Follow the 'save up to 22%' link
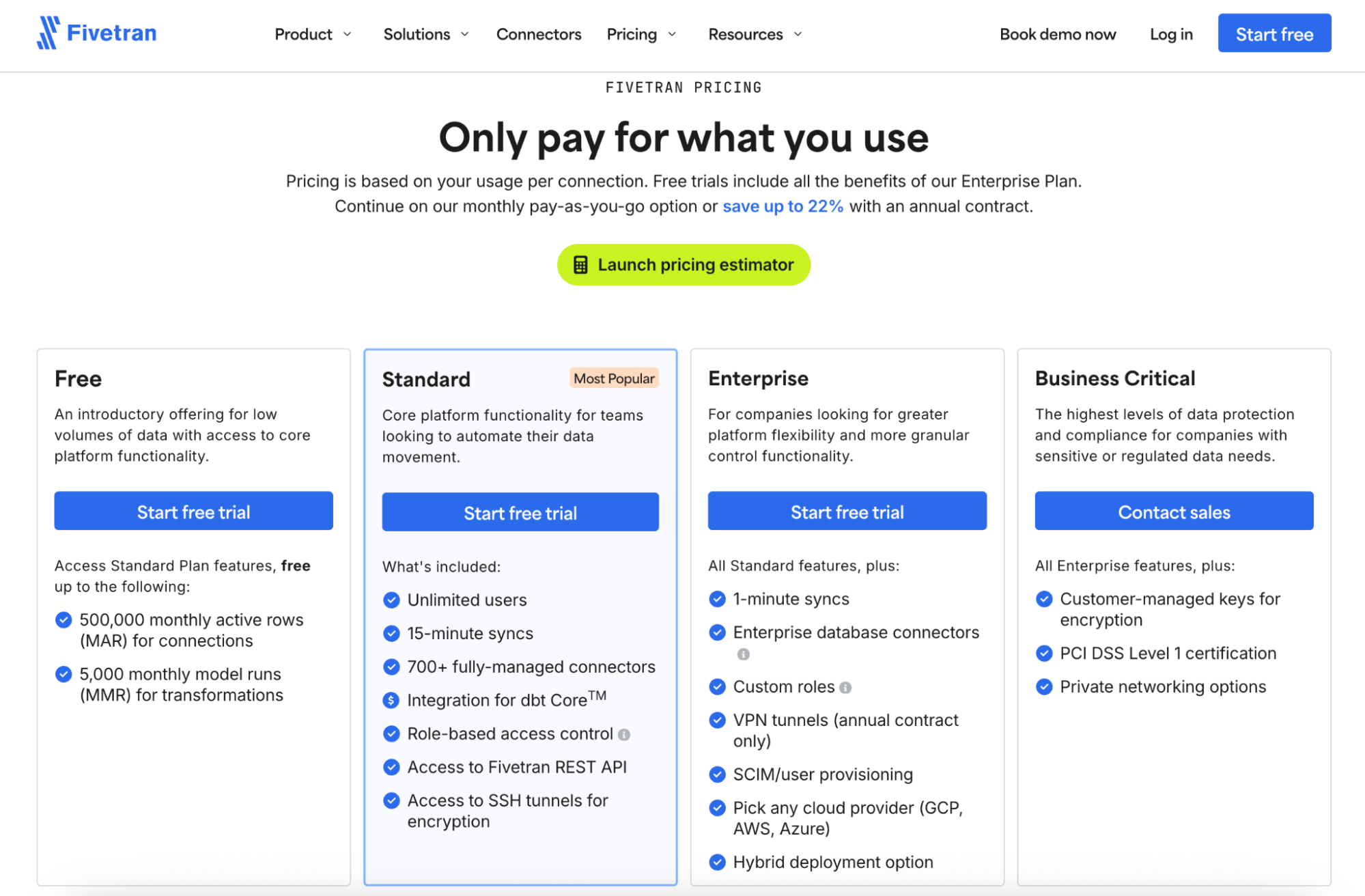The width and height of the screenshot is (1365, 896). pos(783,206)
